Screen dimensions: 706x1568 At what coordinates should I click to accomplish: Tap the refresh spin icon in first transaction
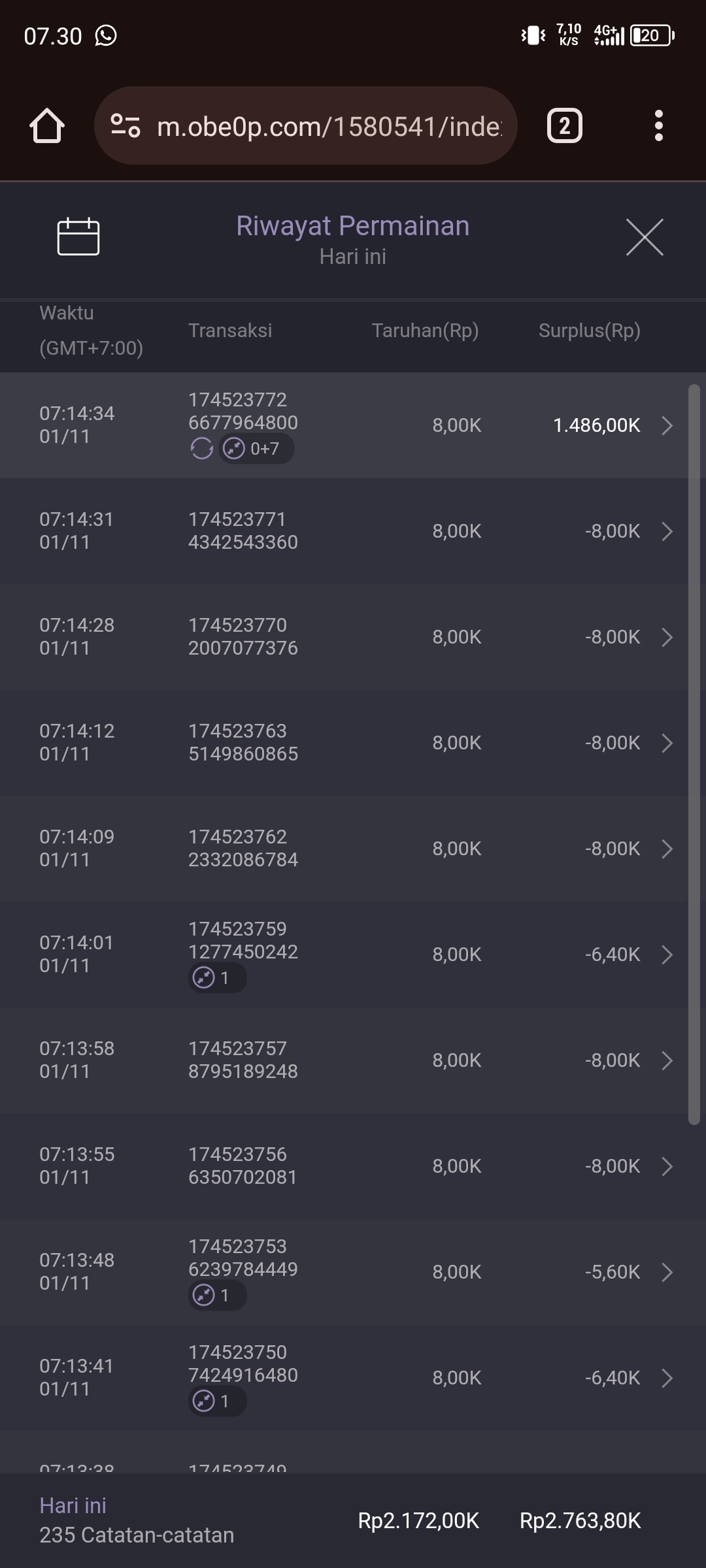[x=201, y=449]
